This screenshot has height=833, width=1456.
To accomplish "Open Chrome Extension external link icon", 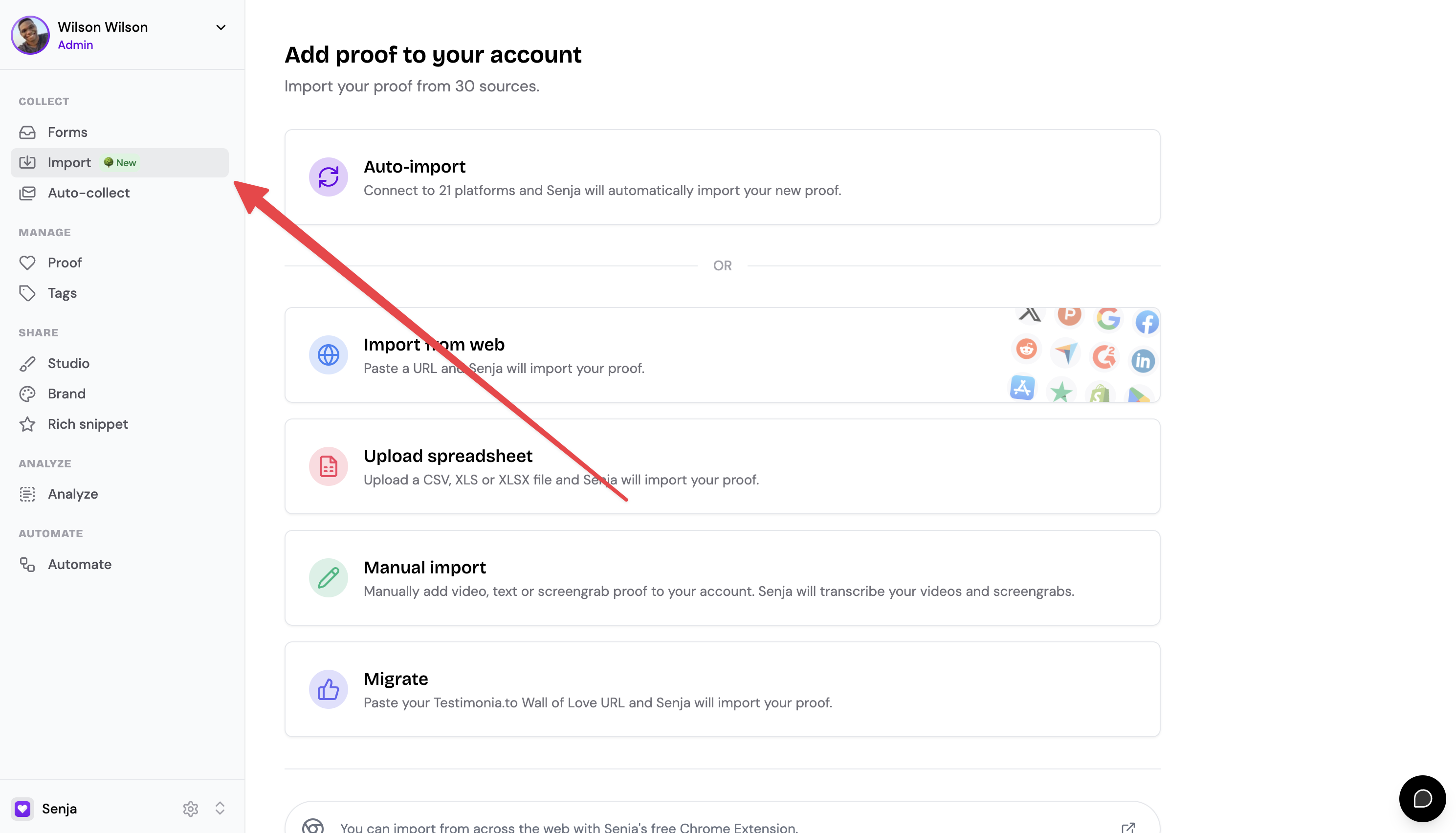I will click(1128, 827).
